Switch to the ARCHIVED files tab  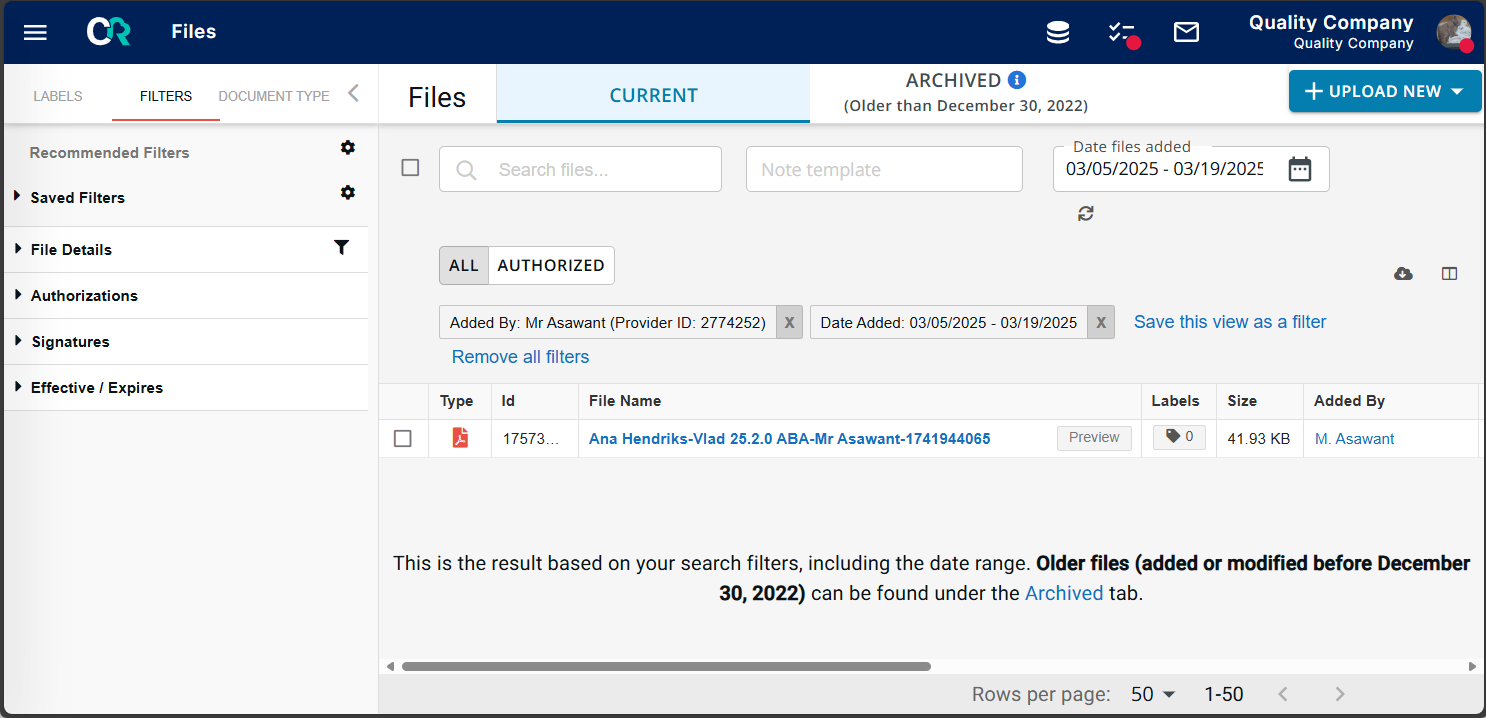click(x=966, y=92)
